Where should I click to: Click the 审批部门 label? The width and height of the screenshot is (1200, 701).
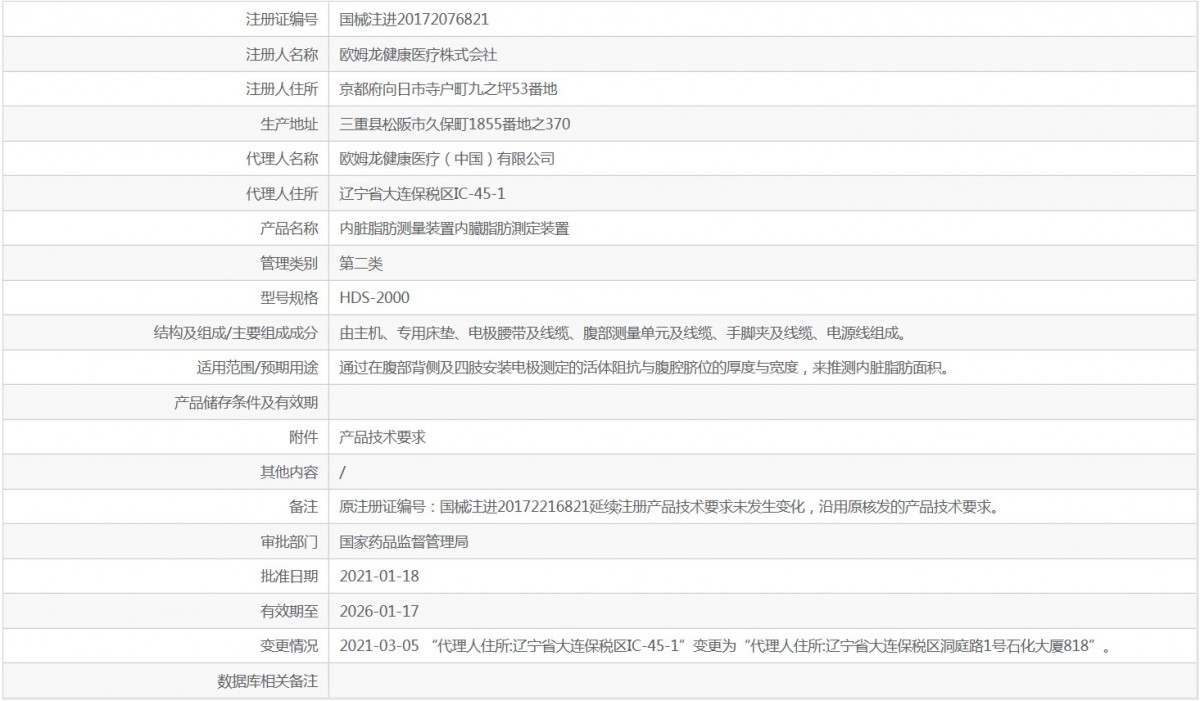pos(289,542)
